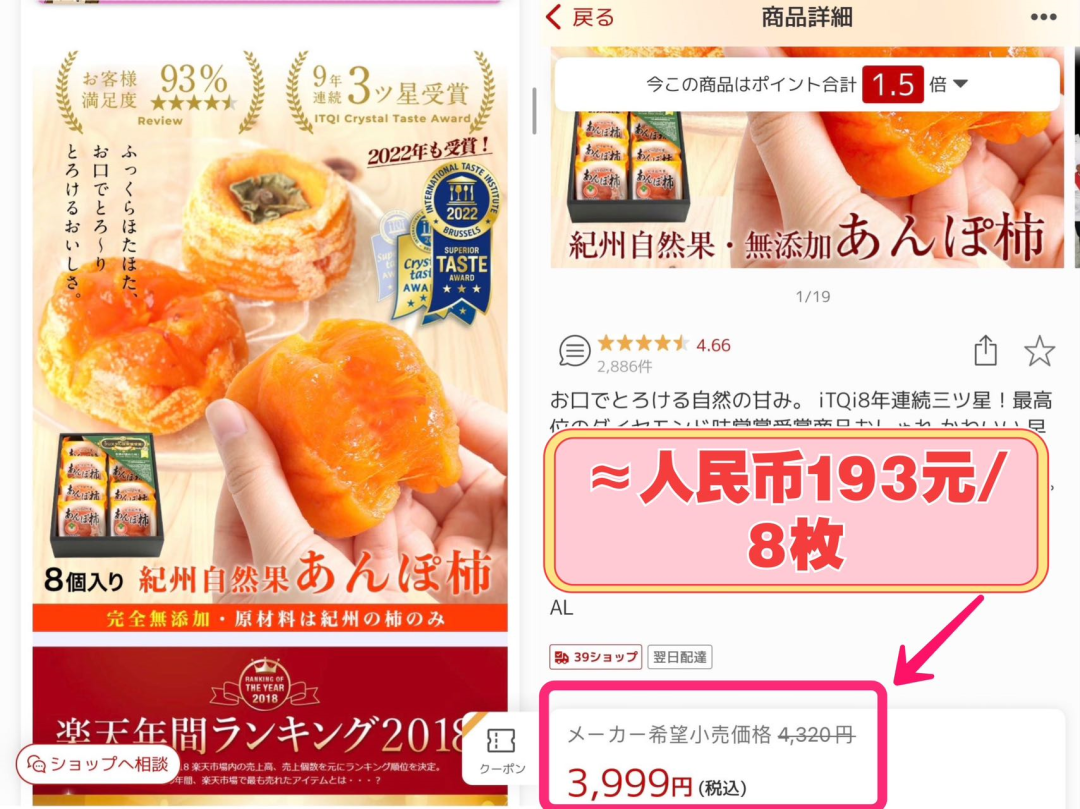
Task: Tap the share icon beside rating
Action: (x=985, y=350)
